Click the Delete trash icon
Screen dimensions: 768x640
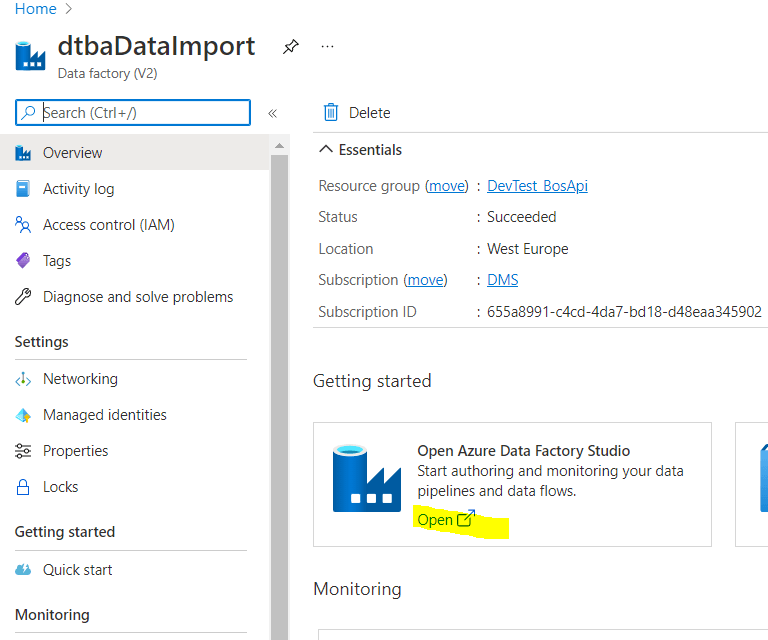coord(331,113)
